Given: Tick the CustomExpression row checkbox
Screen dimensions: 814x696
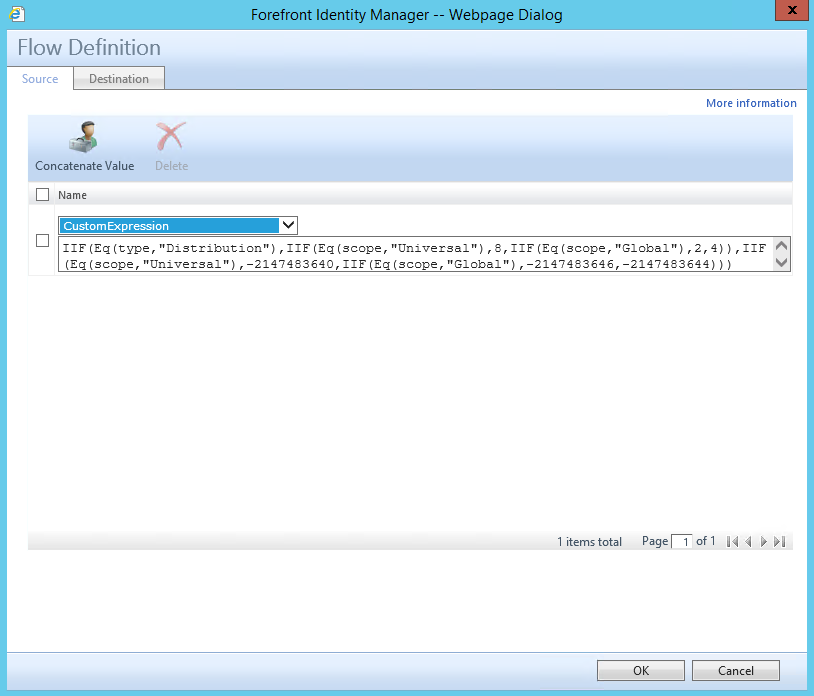Looking at the screenshot, I should [43, 241].
